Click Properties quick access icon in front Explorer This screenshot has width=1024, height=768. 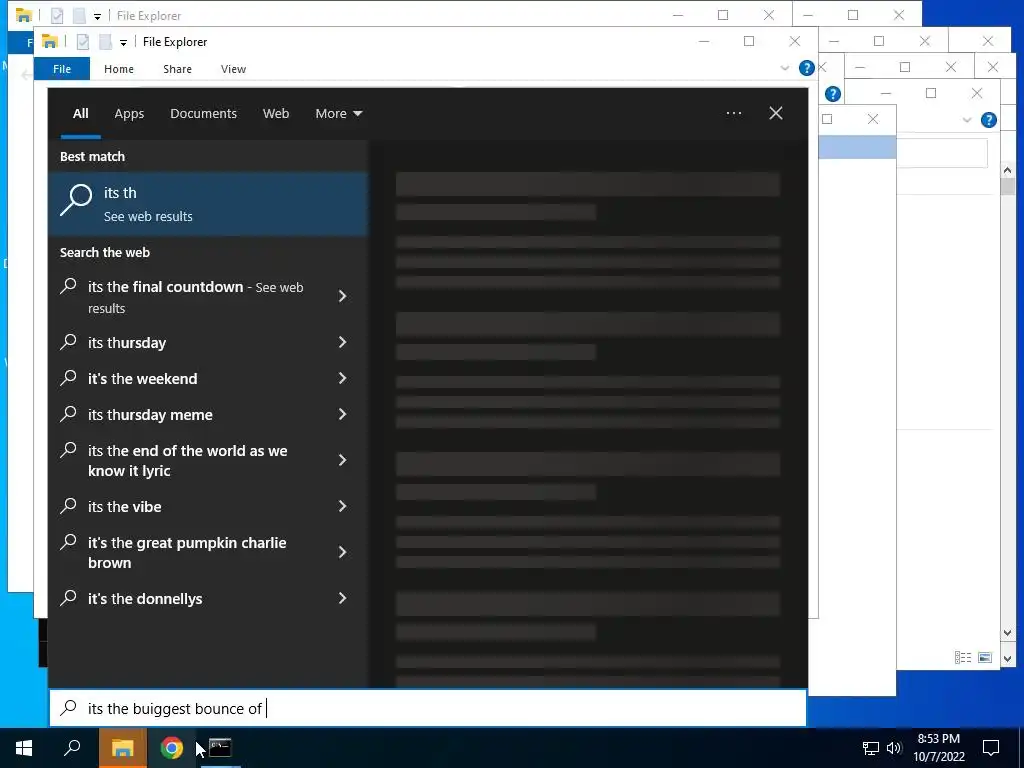point(82,42)
